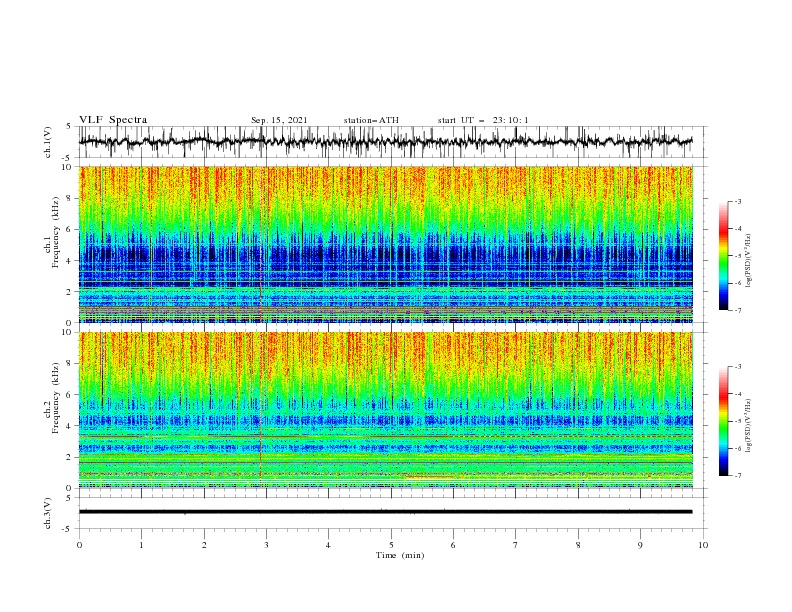
Task: Click time axis tick label "9"
Action: [640, 545]
